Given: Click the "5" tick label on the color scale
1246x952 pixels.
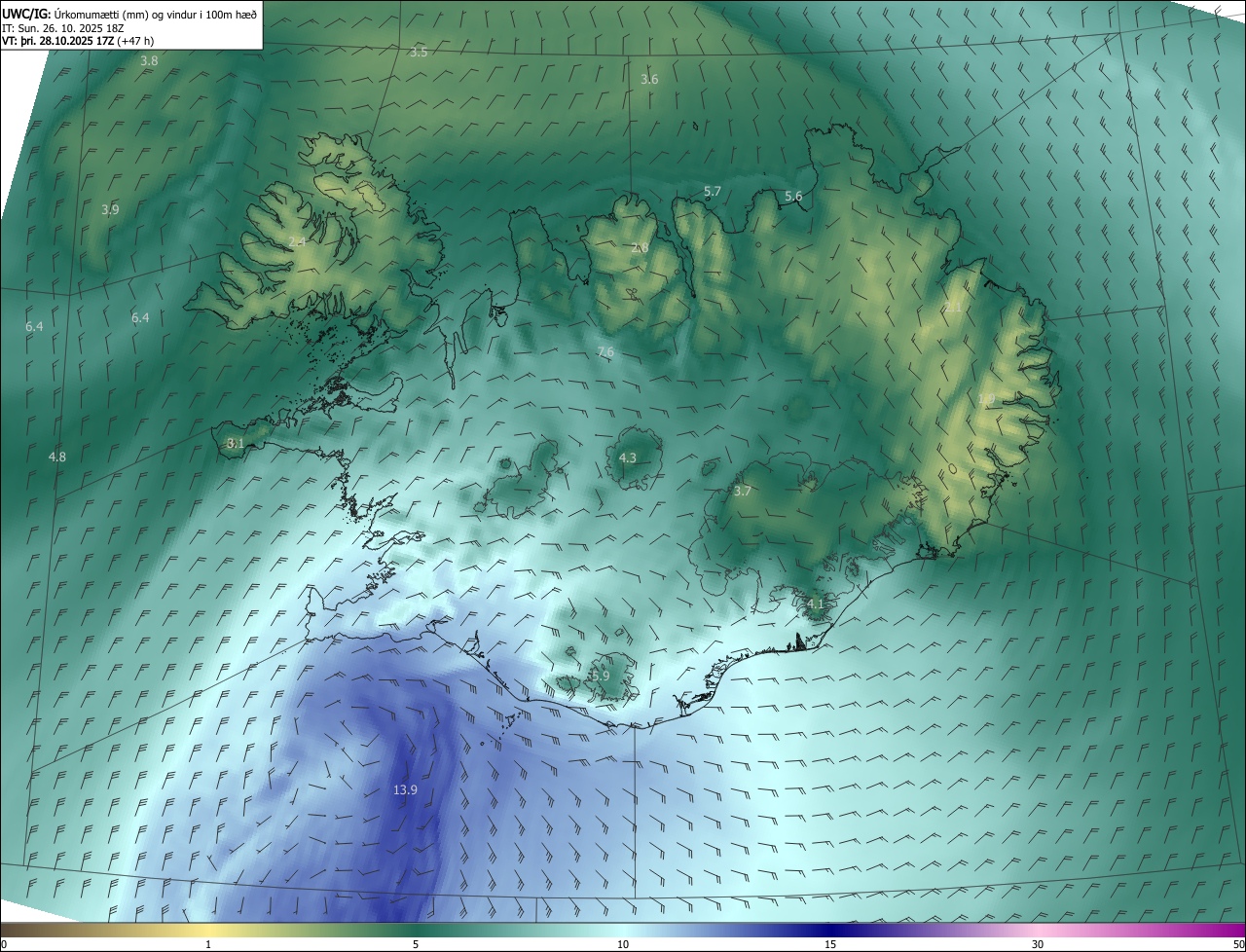Looking at the screenshot, I should (416, 944).
